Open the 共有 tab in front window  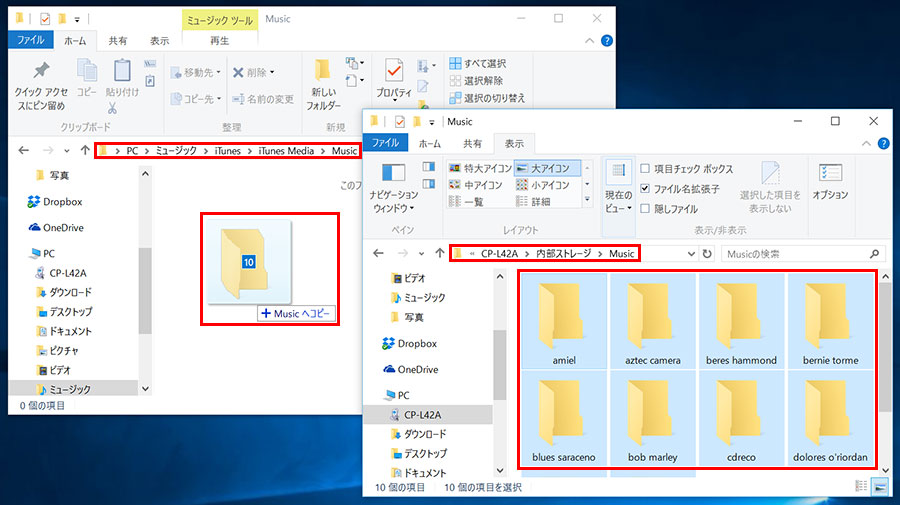coord(472,143)
